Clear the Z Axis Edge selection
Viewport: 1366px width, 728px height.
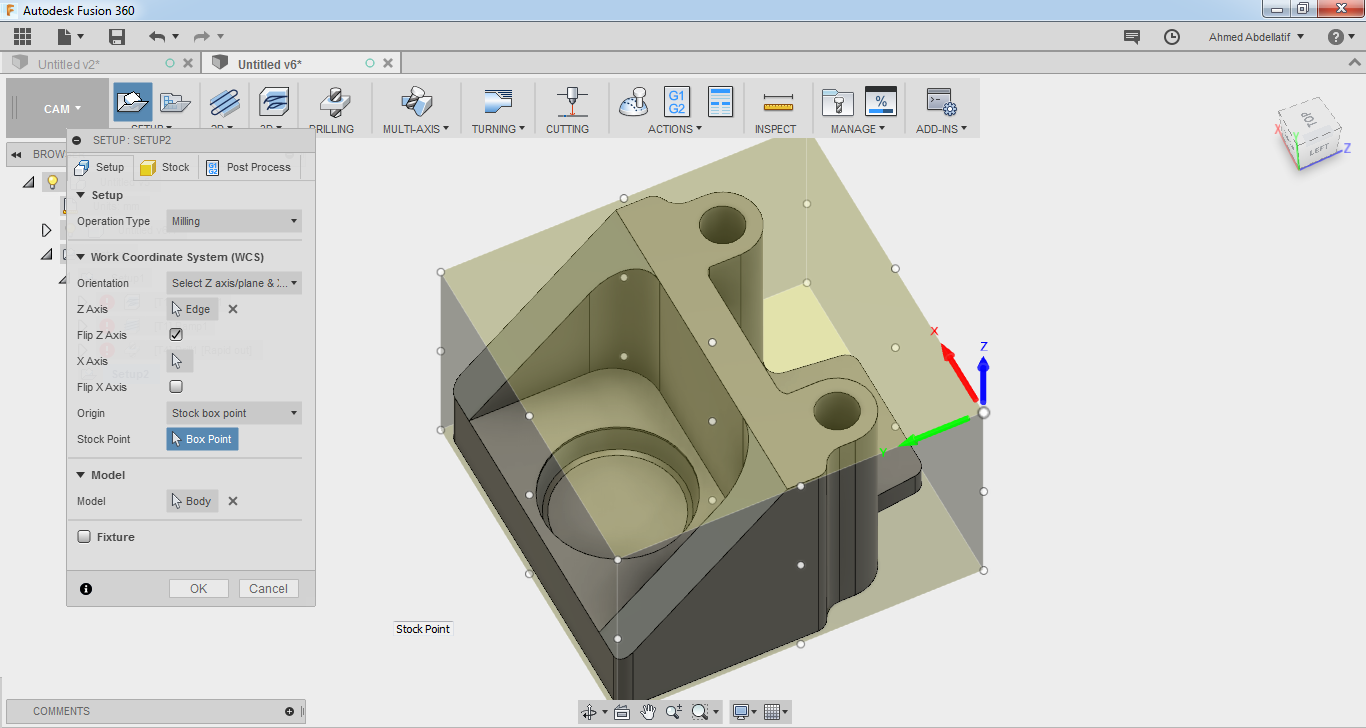click(233, 309)
